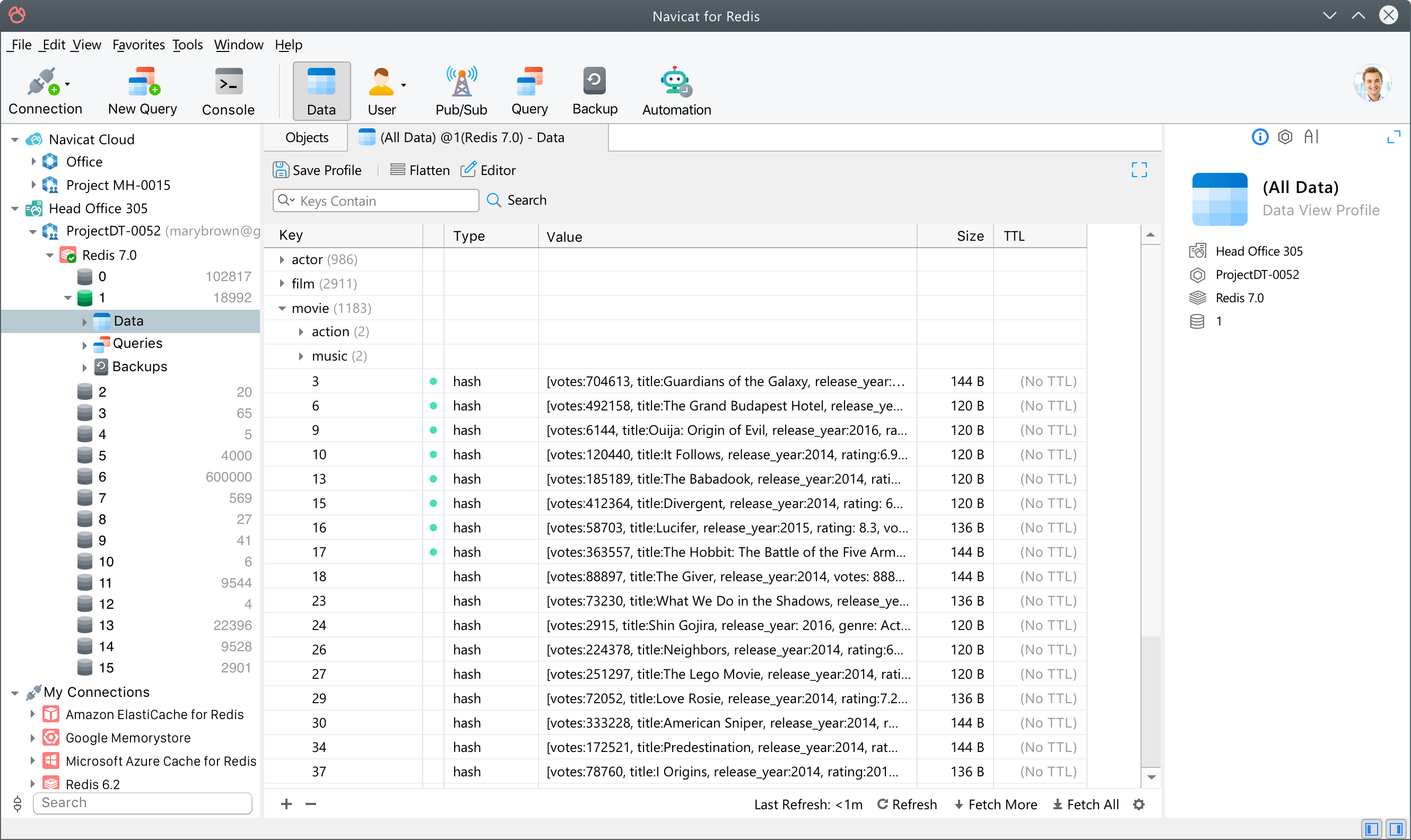
Task: Collapse the movie key group
Action: click(282, 309)
